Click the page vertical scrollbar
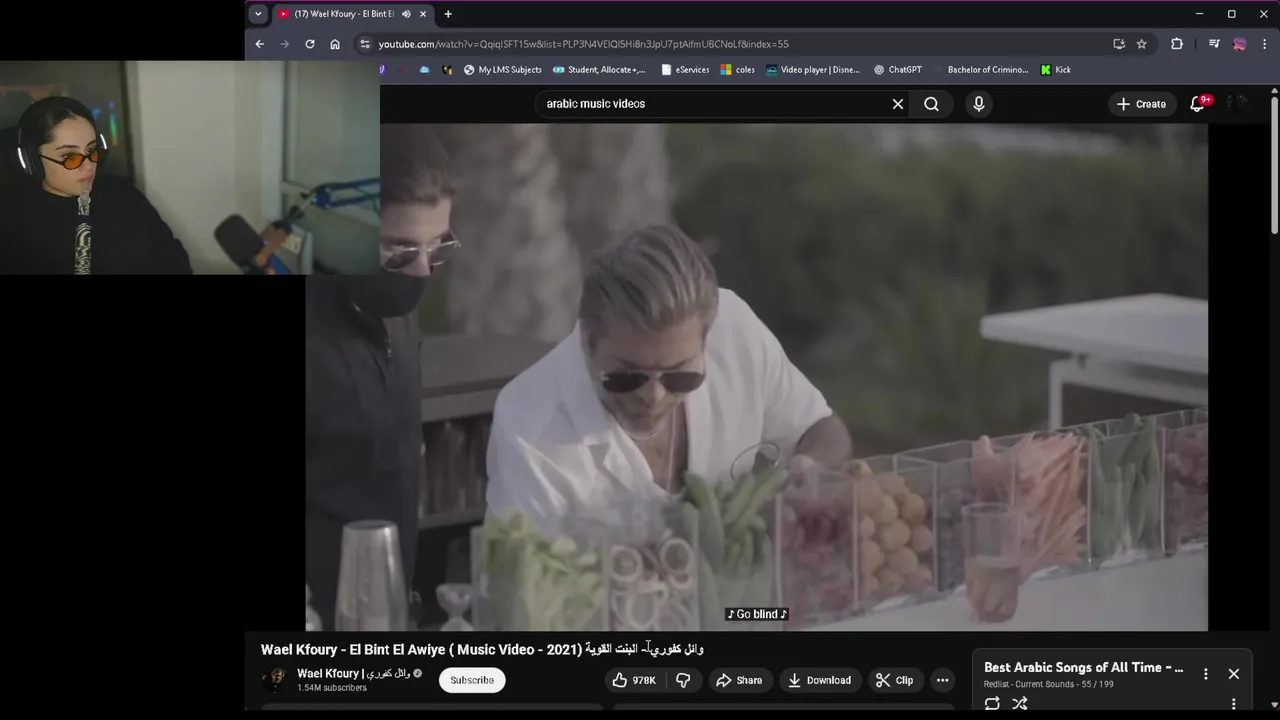This screenshot has height=720, width=1280. [x=1274, y=165]
